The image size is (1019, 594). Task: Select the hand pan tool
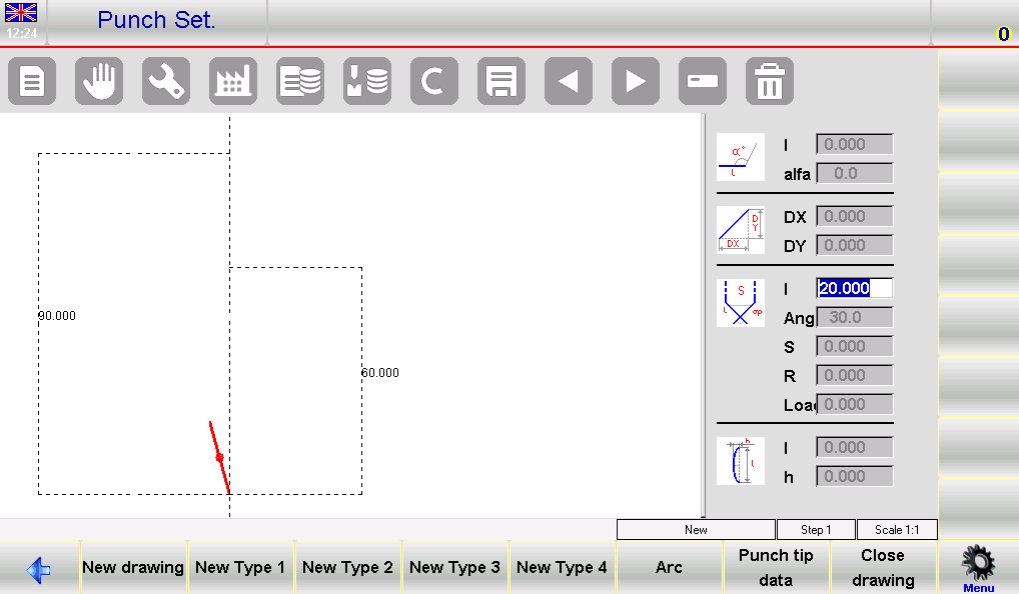(98, 81)
